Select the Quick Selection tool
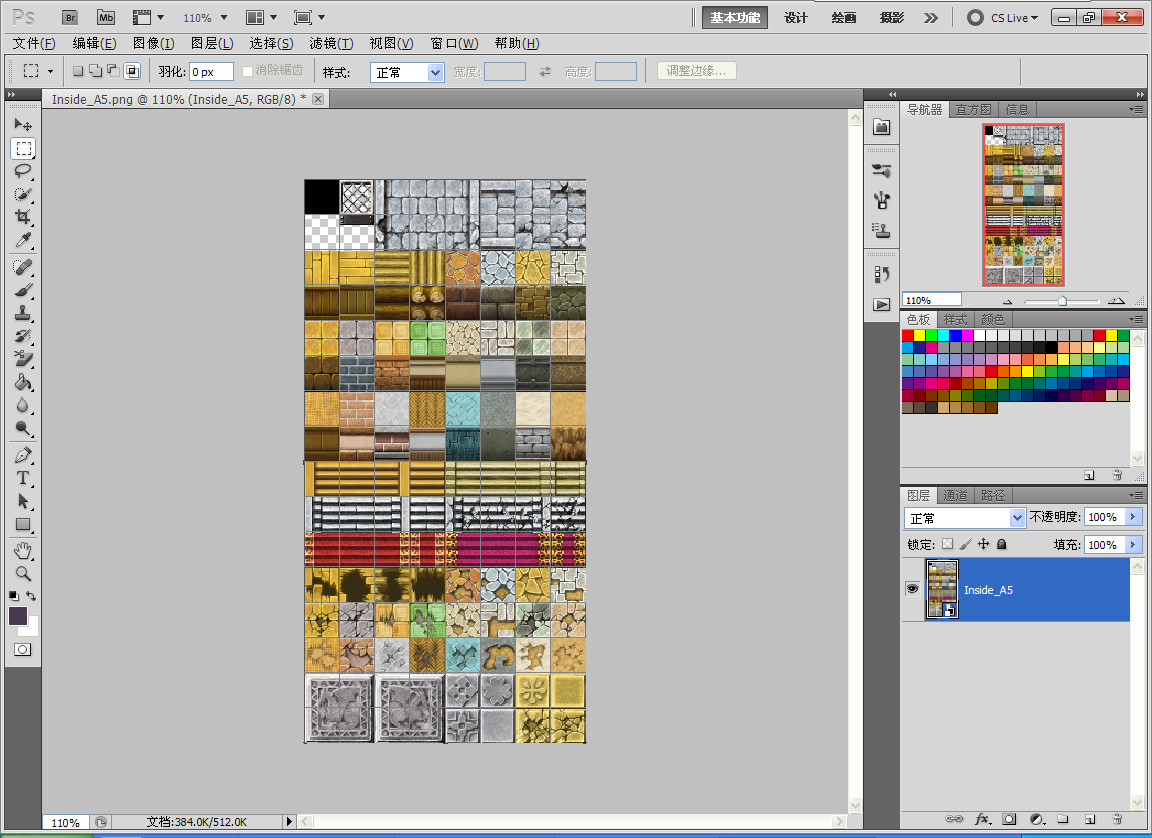The width and height of the screenshot is (1152, 838). (x=23, y=195)
